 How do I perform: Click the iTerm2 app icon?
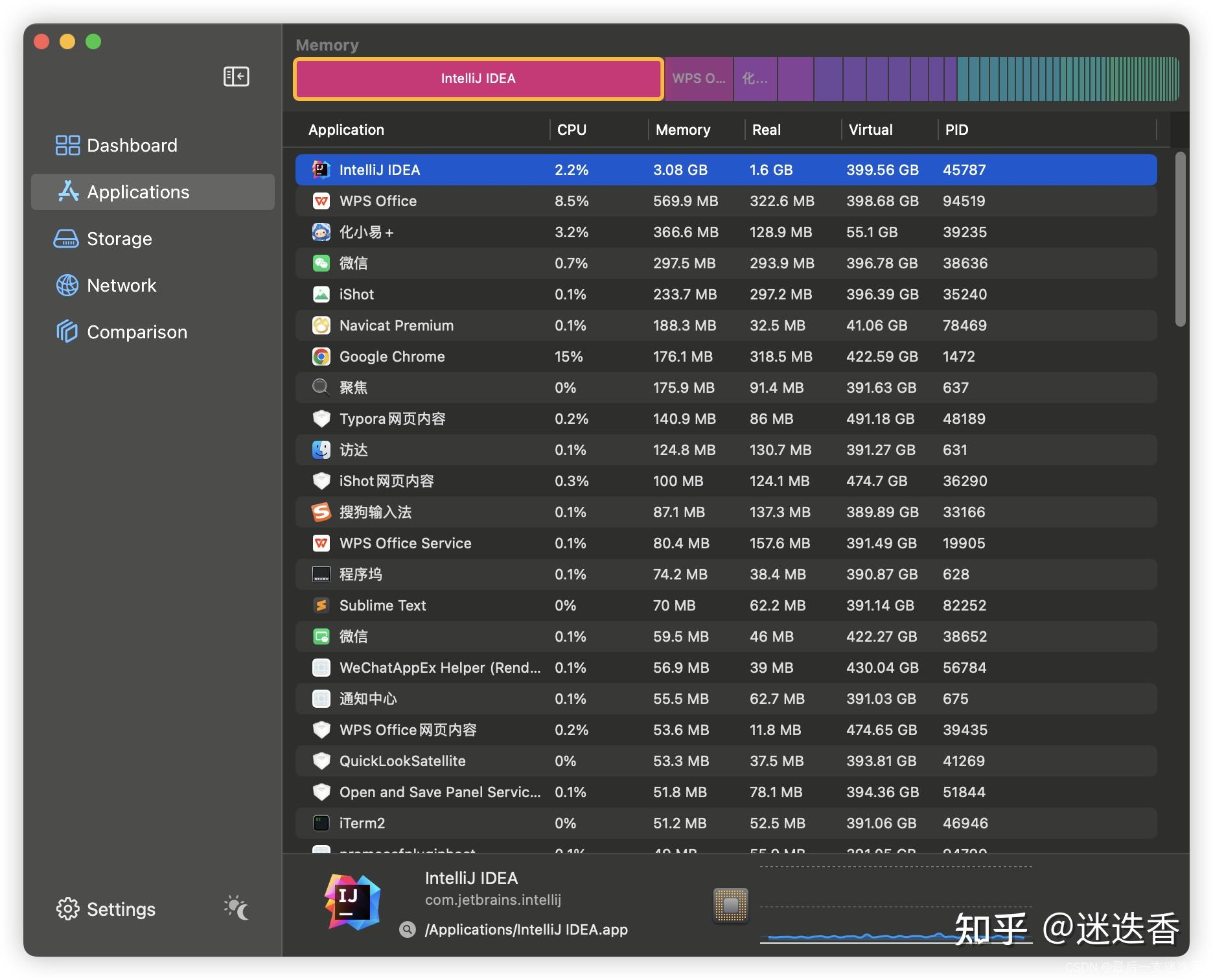click(321, 822)
